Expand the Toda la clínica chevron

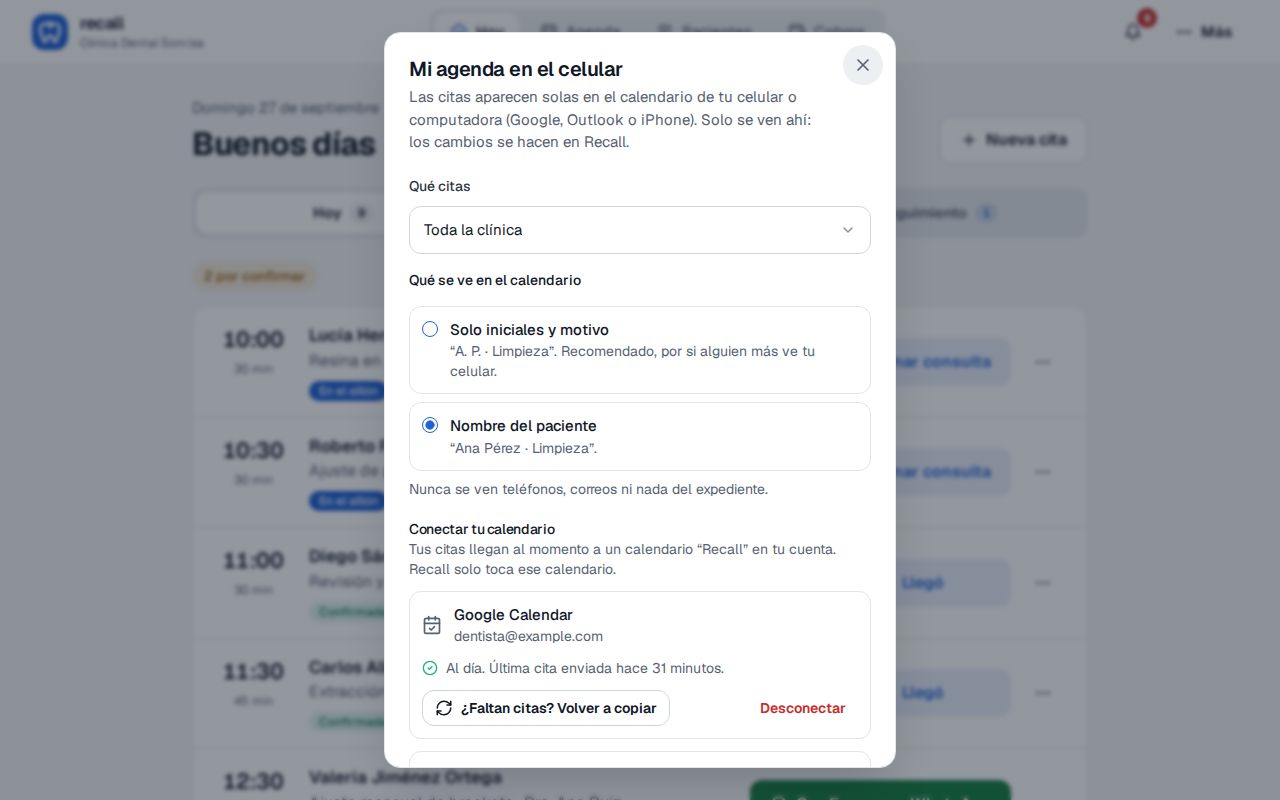pyautogui.click(x=847, y=230)
